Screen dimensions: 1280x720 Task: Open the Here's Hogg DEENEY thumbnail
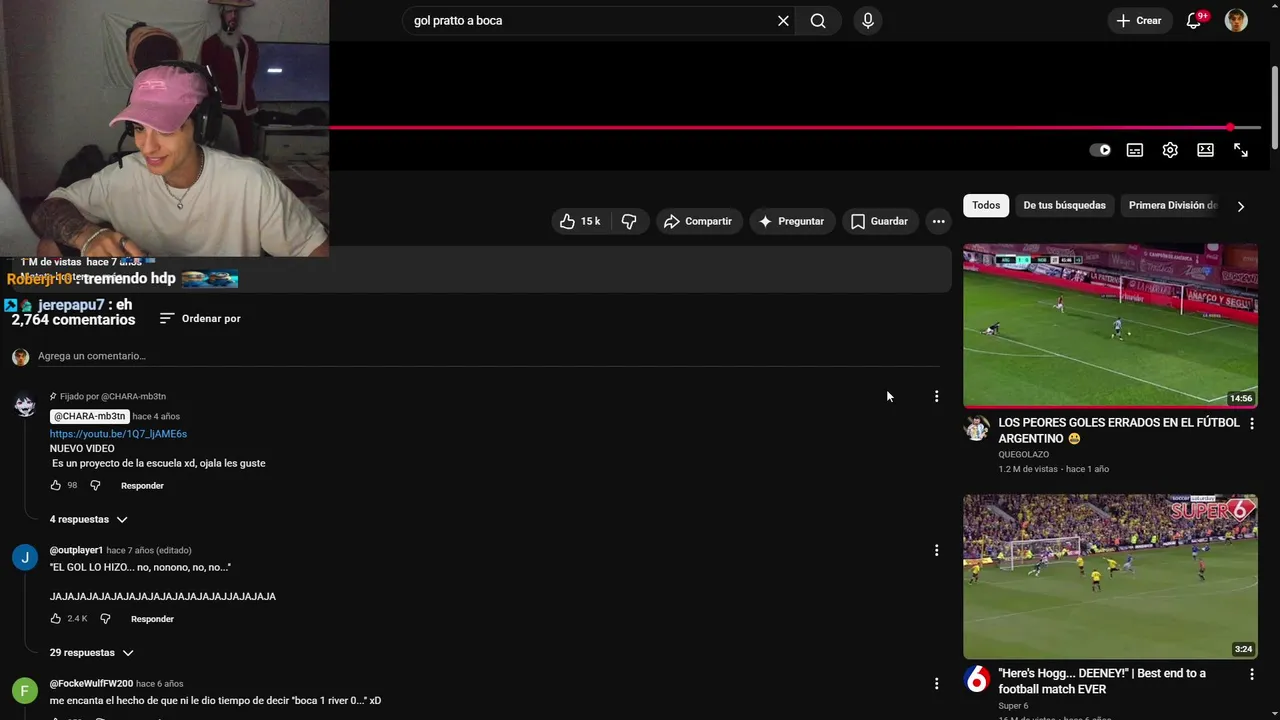[1110, 576]
